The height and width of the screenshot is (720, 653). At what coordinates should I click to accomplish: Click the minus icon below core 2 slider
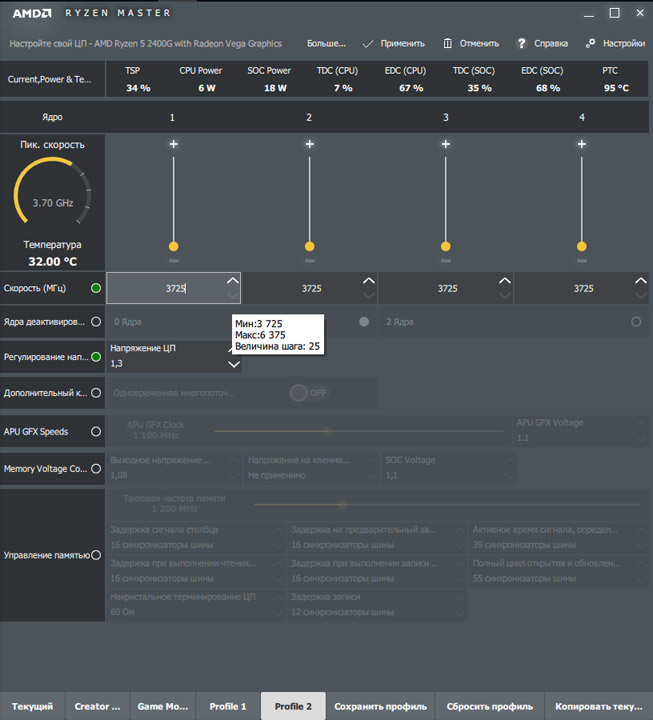point(309,260)
